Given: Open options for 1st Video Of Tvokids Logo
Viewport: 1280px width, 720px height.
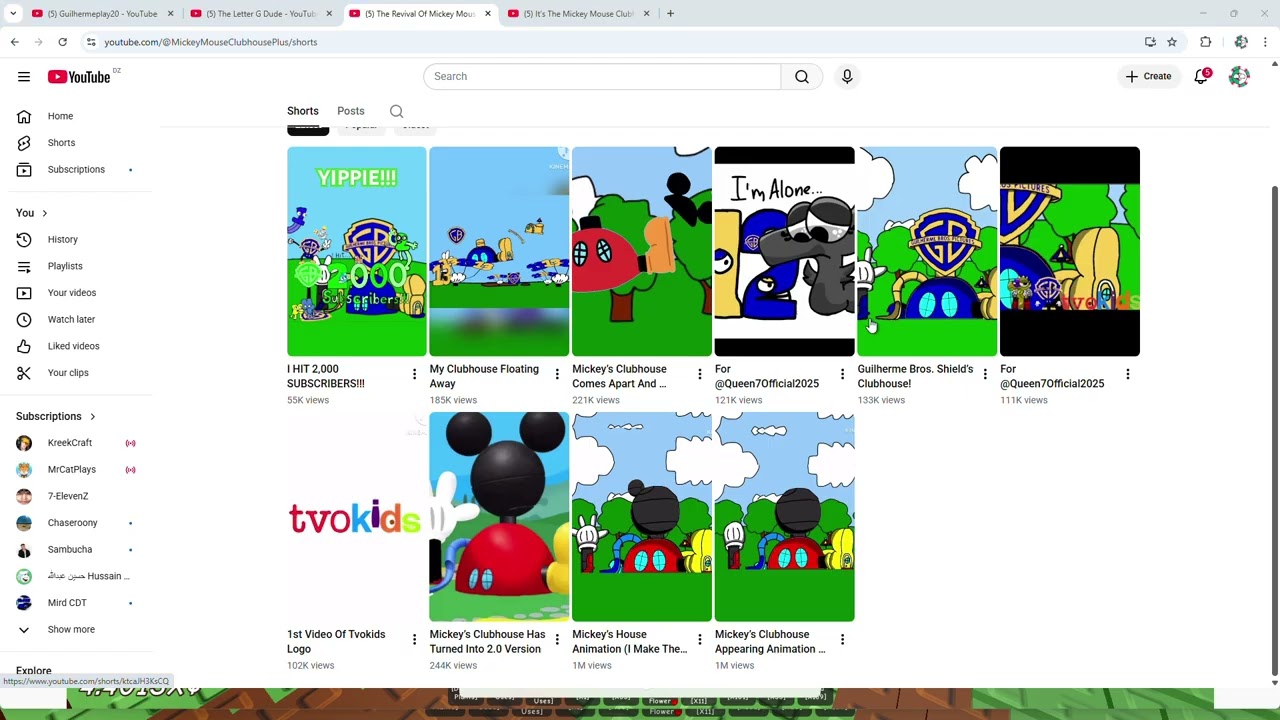Looking at the screenshot, I should click(414, 640).
